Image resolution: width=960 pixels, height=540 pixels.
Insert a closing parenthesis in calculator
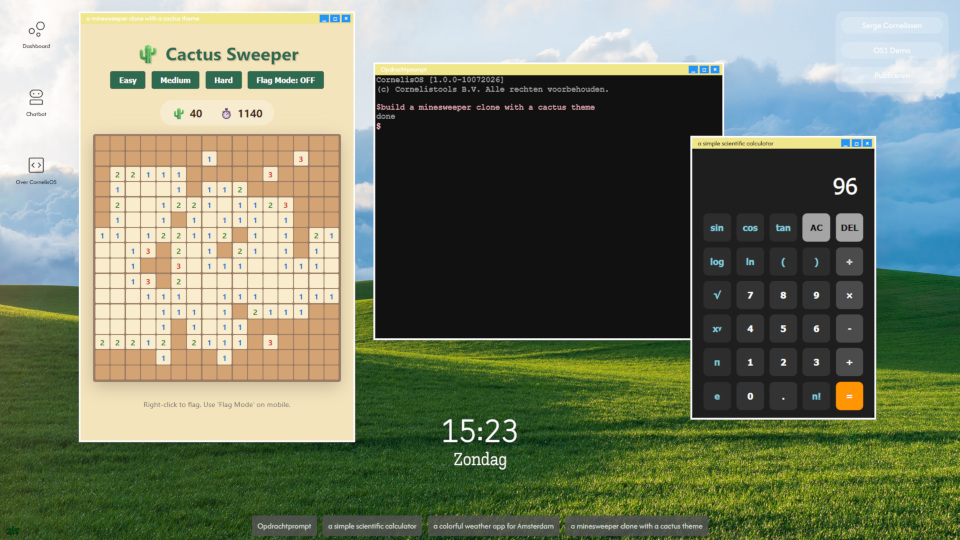pyautogui.click(x=816, y=261)
